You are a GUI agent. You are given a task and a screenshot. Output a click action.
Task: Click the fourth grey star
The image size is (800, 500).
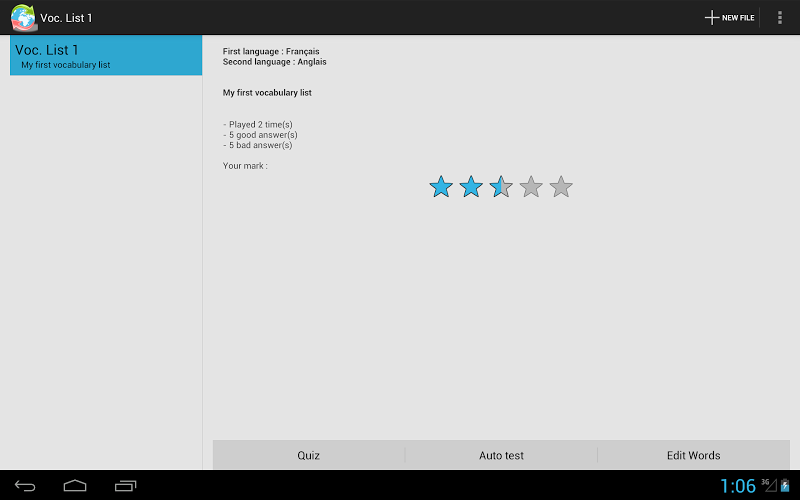point(531,187)
